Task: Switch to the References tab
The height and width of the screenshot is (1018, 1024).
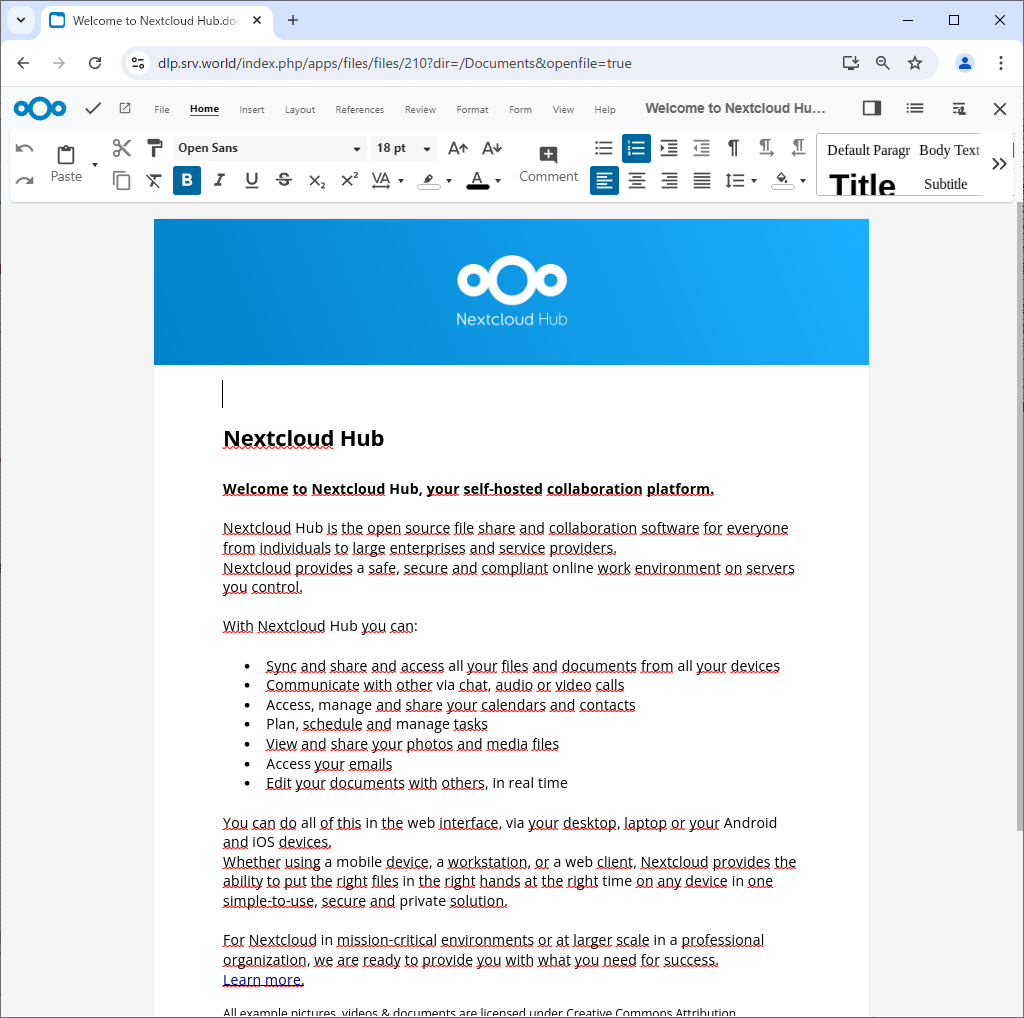Action: (x=359, y=110)
